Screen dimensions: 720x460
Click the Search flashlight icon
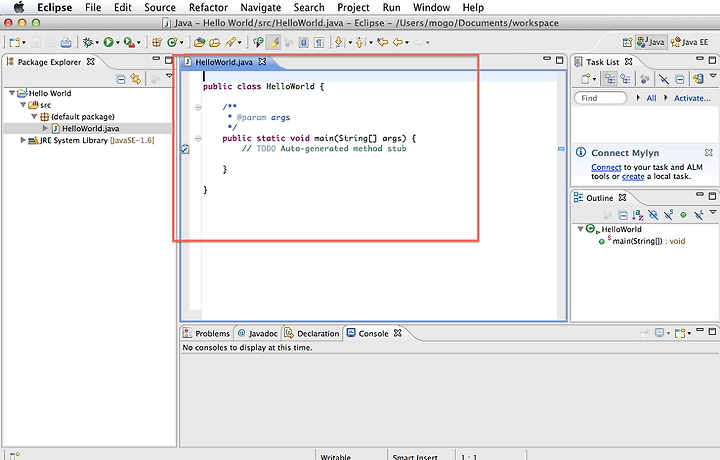click(230, 43)
